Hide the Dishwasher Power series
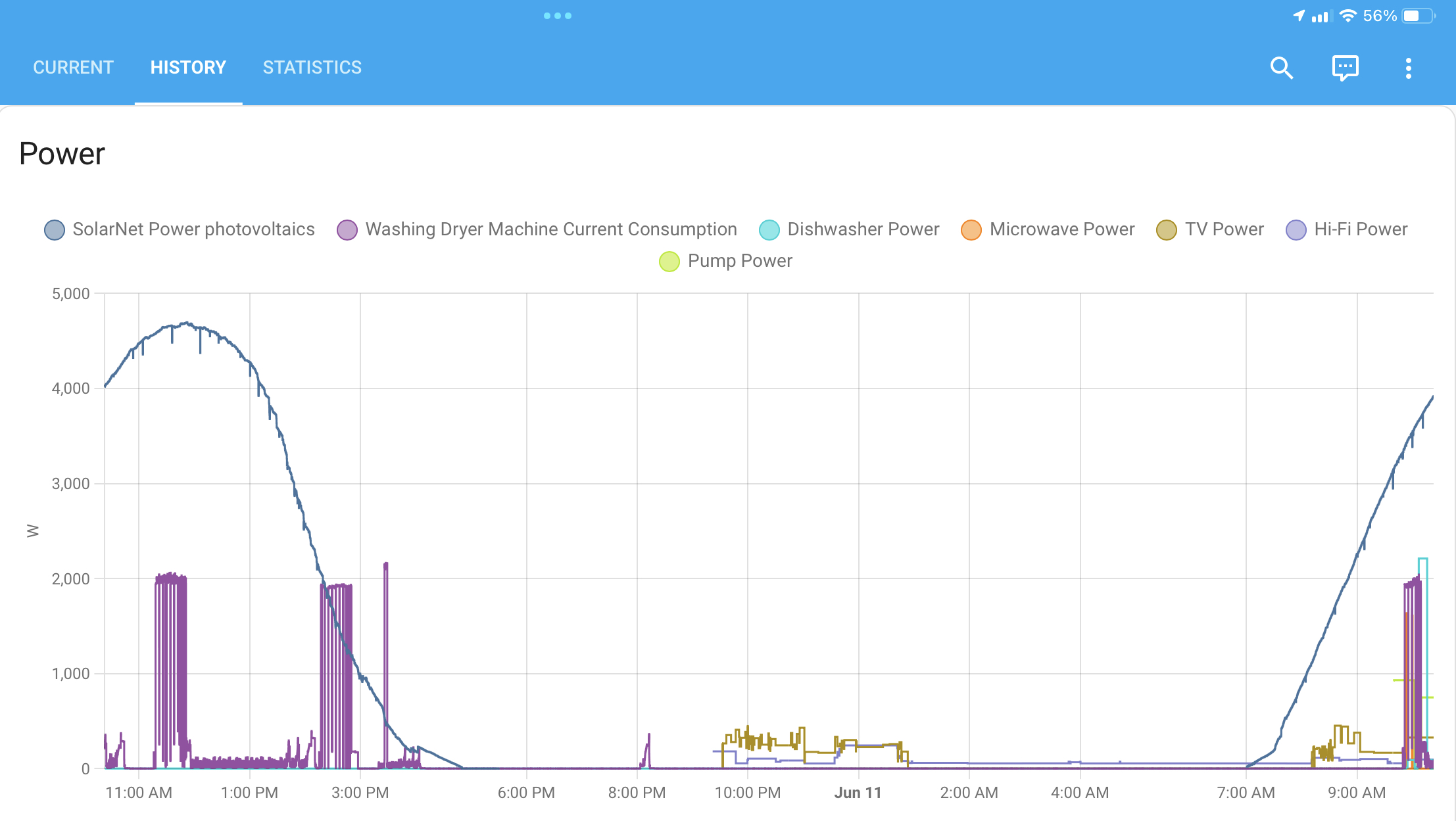Viewport: 1456px width, 821px height. (x=850, y=229)
